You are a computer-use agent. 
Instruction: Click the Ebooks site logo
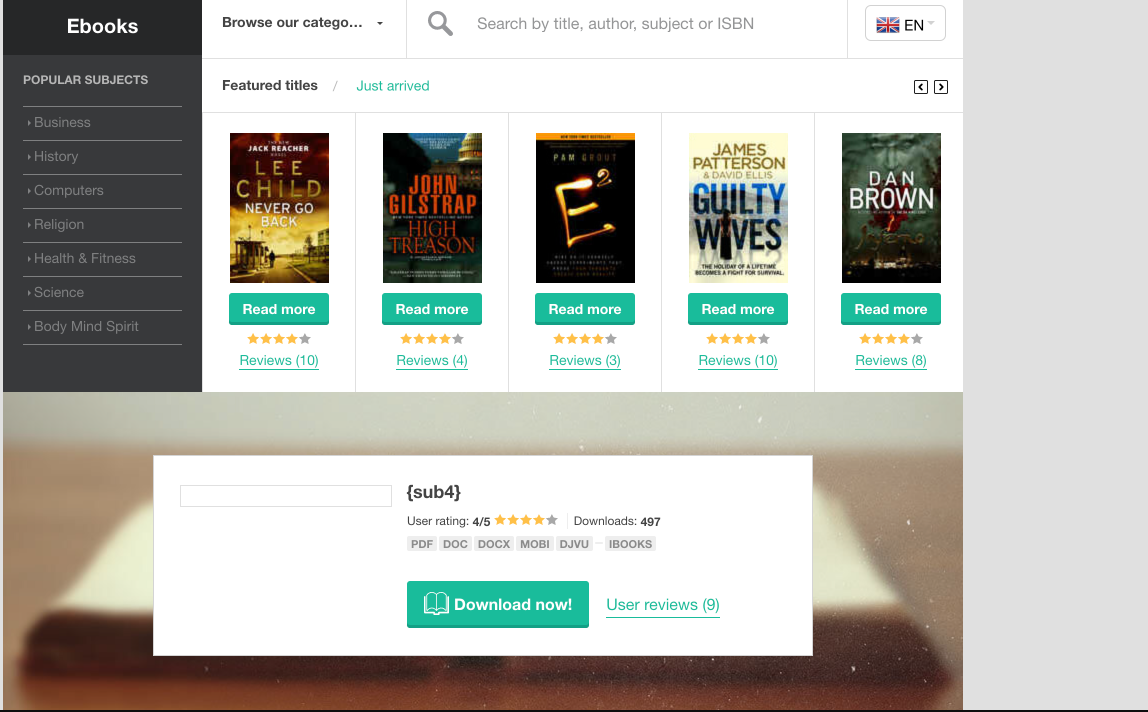[x=102, y=26]
